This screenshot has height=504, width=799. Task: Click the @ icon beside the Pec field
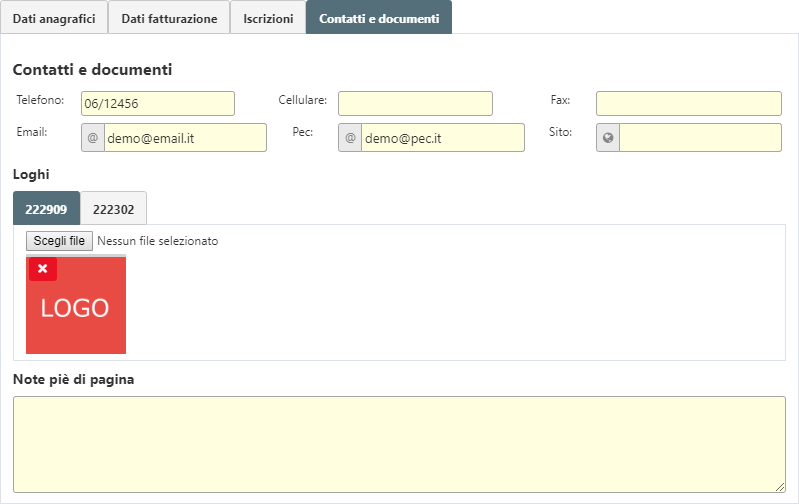350,138
